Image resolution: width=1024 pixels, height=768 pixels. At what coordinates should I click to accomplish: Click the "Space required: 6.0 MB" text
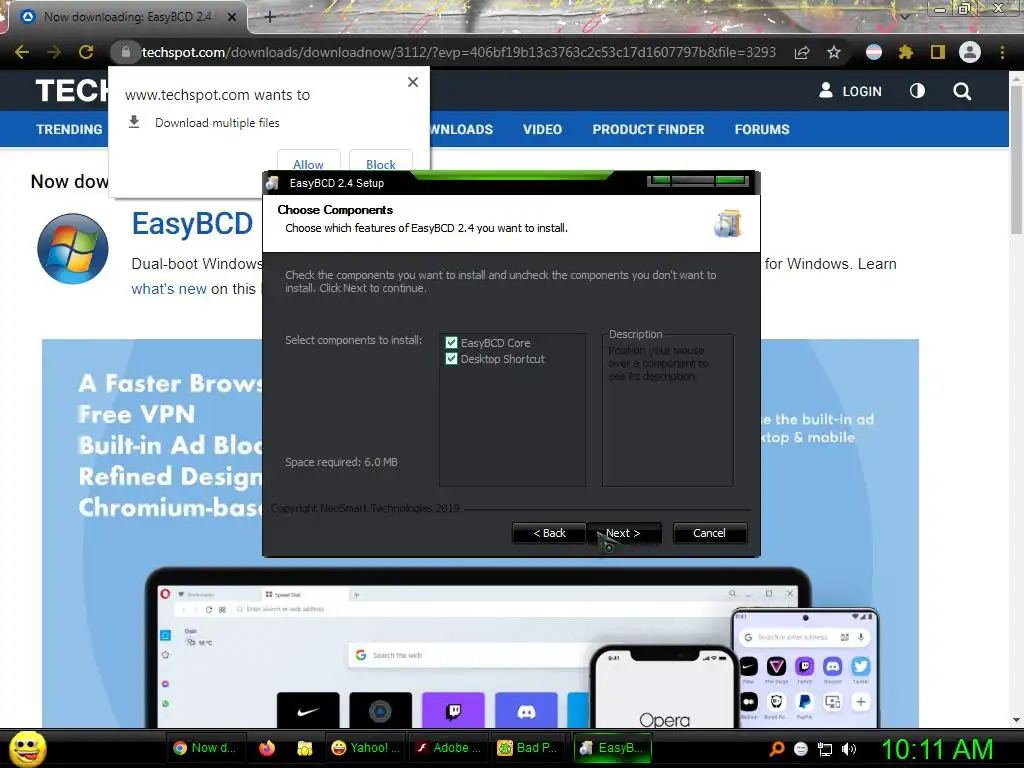pos(342,462)
